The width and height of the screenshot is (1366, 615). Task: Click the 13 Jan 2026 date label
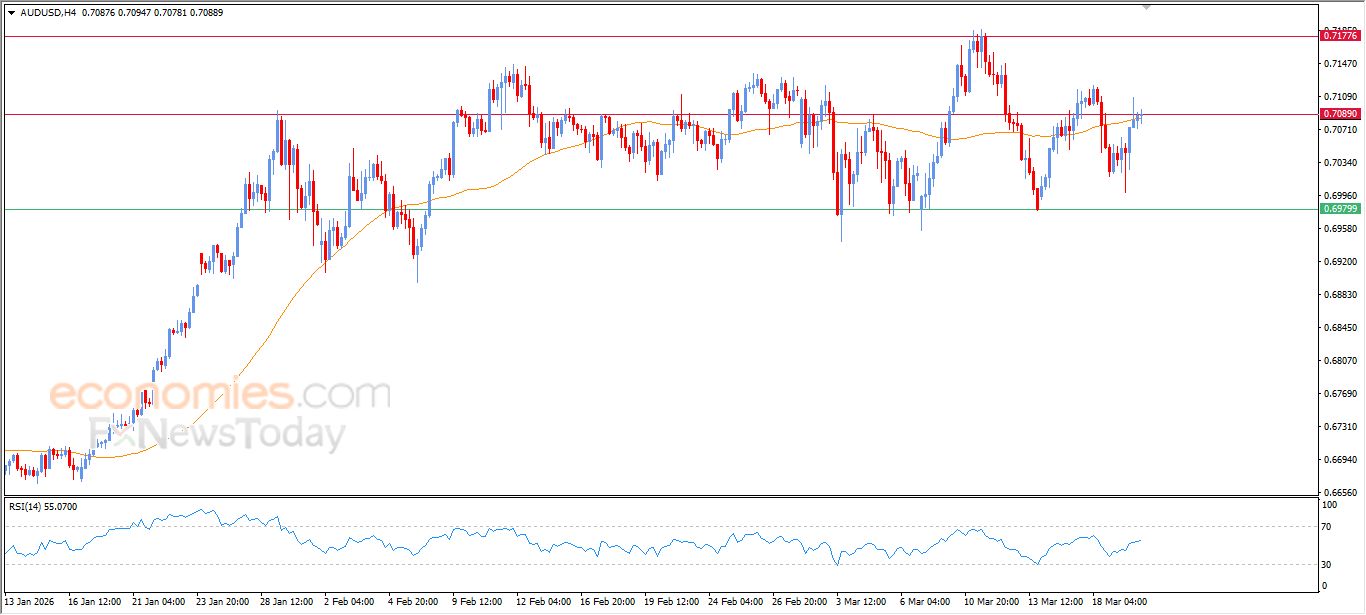tap(31, 602)
